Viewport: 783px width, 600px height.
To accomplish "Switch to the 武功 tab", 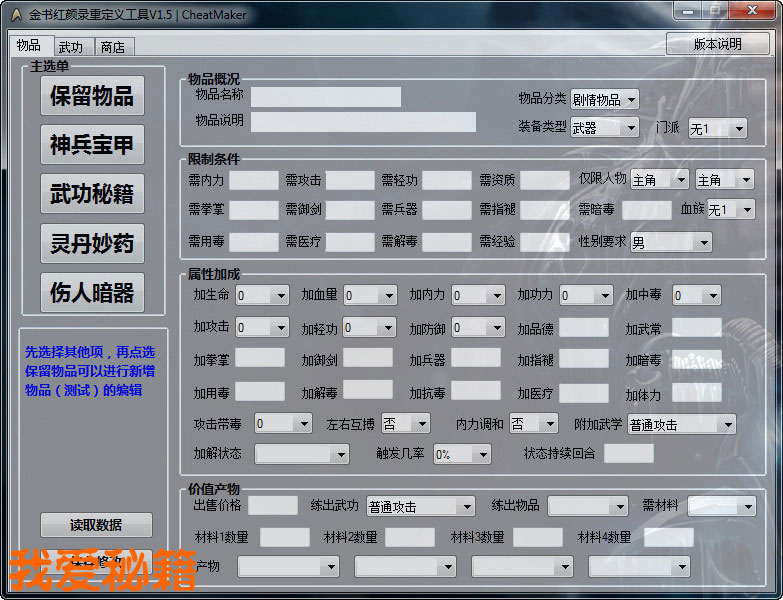I will click(70, 47).
